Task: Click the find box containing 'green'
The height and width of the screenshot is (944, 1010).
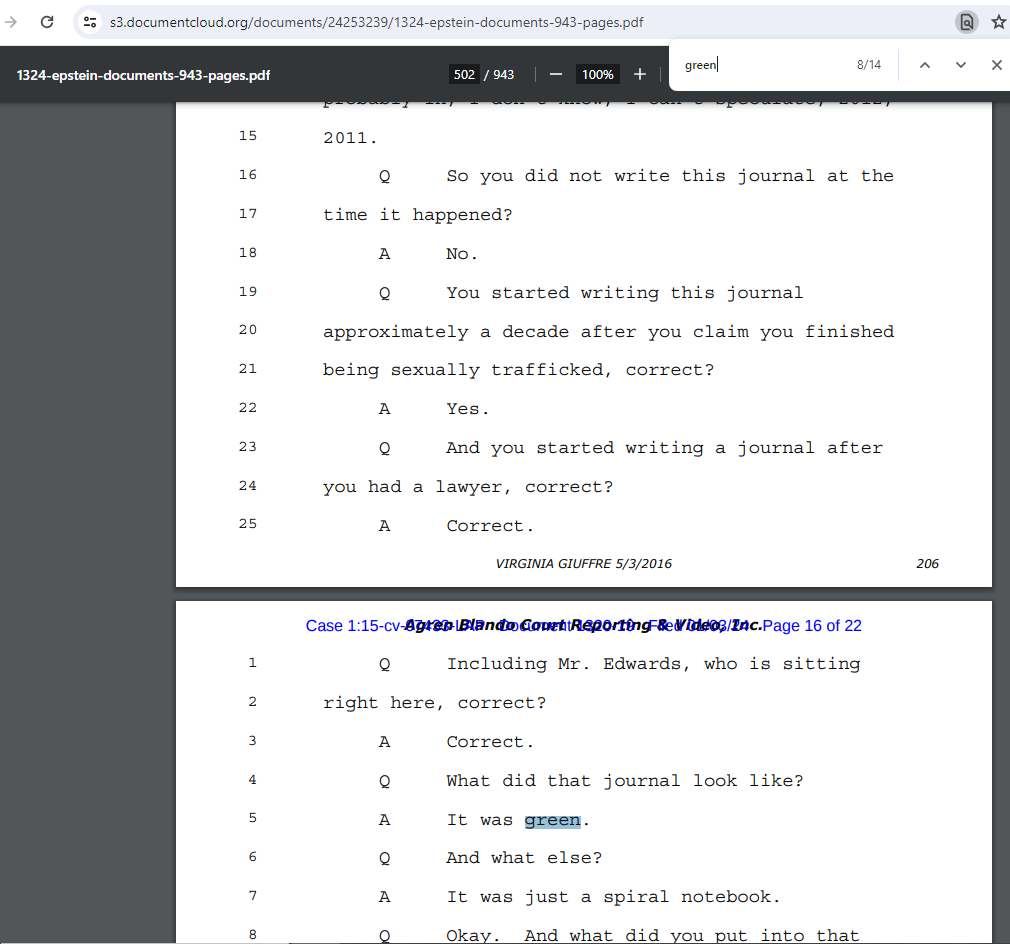Action: [763, 65]
